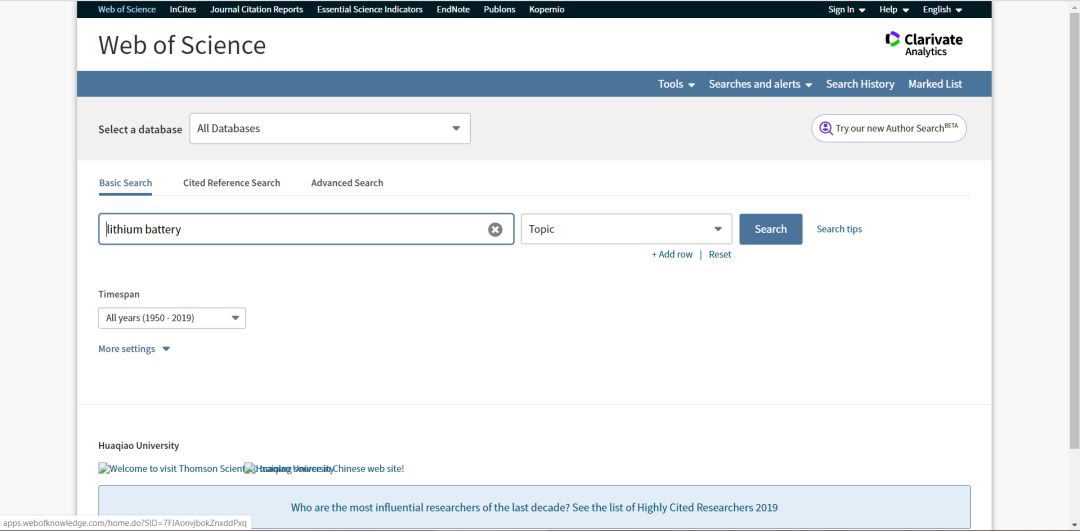Click the Thomson Scientific Chinese web site link
This screenshot has height=531, width=1080.
[251, 468]
